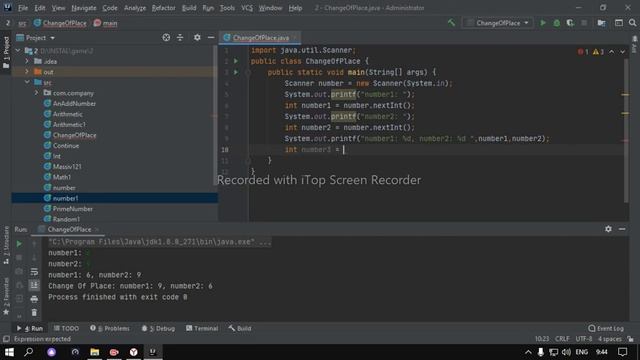This screenshot has width=640, height=360.
Task: Open Windows taskbar search
Action: [29, 352]
